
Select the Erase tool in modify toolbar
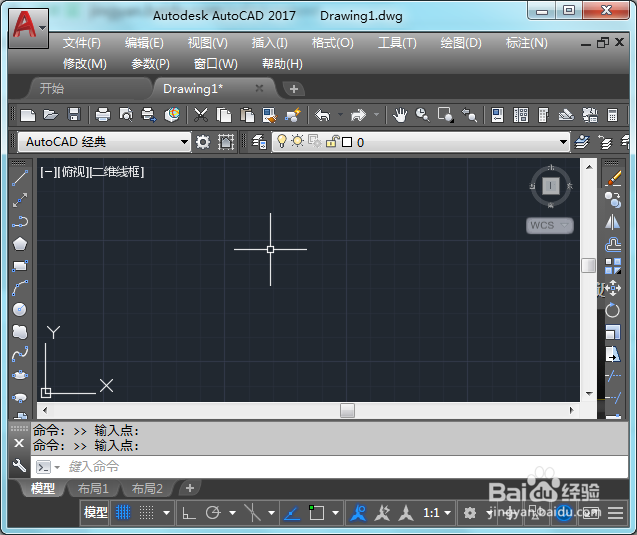click(x=613, y=178)
